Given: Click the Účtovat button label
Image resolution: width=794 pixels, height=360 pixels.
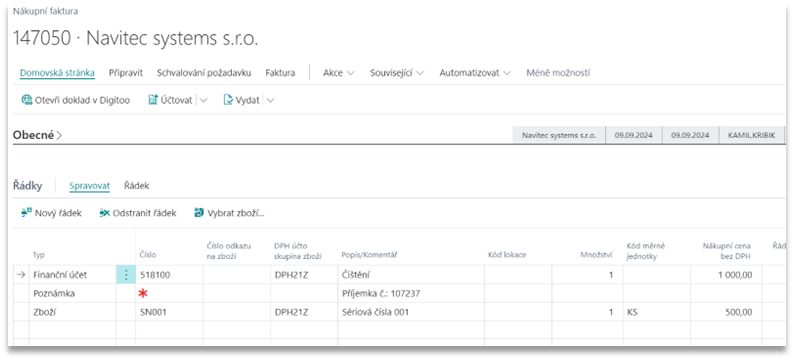Looking at the screenshot, I should 177,100.
